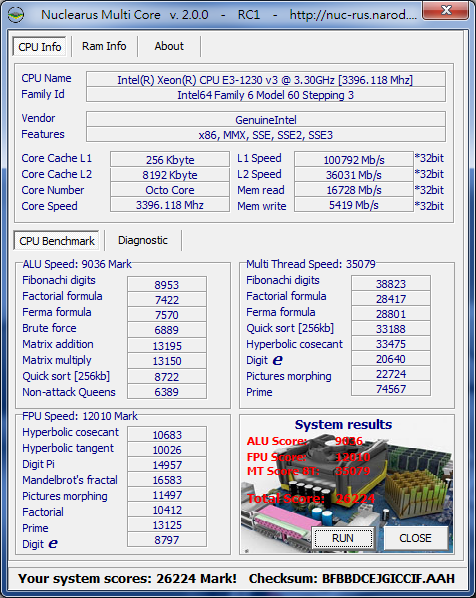Image resolution: width=476 pixels, height=598 pixels.
Task: Click FPU Pictures morphing score 11497
Action: [x=167, y=495]
